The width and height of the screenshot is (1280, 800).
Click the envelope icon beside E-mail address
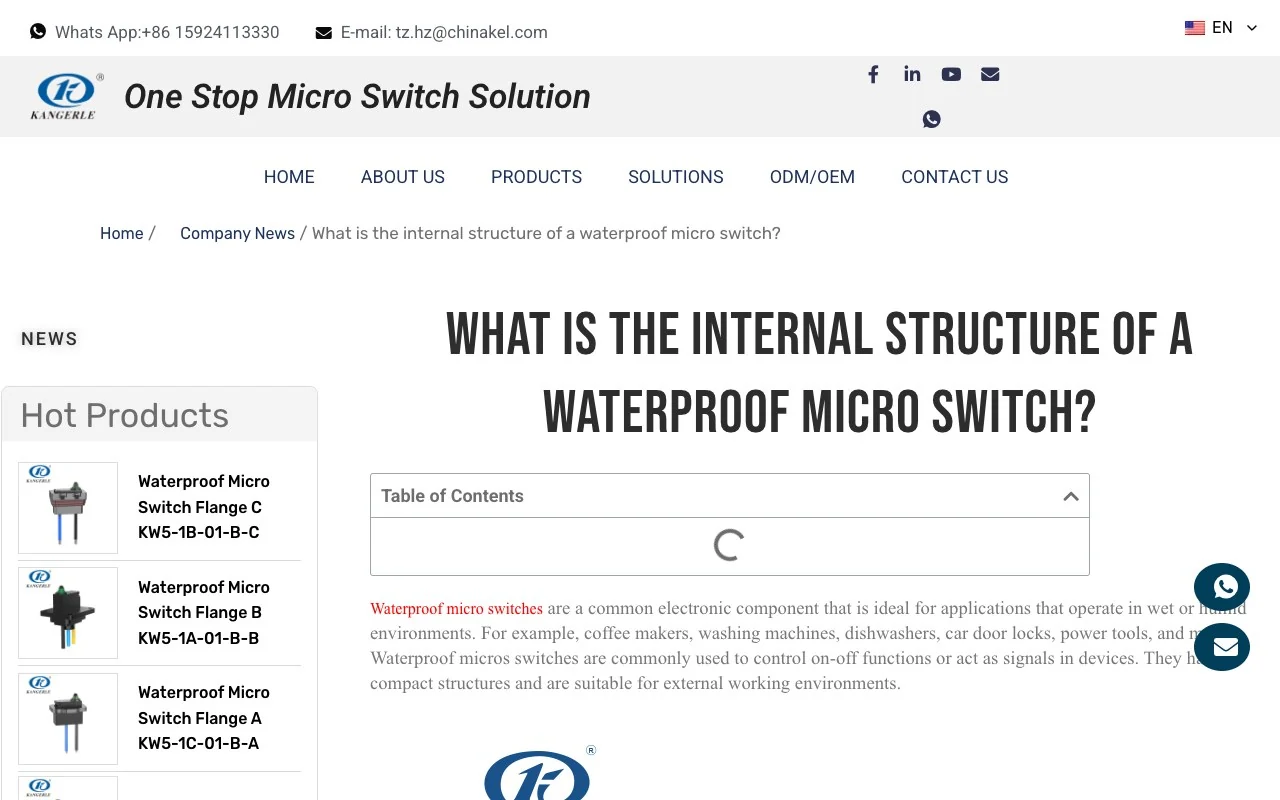pos(323,32)
